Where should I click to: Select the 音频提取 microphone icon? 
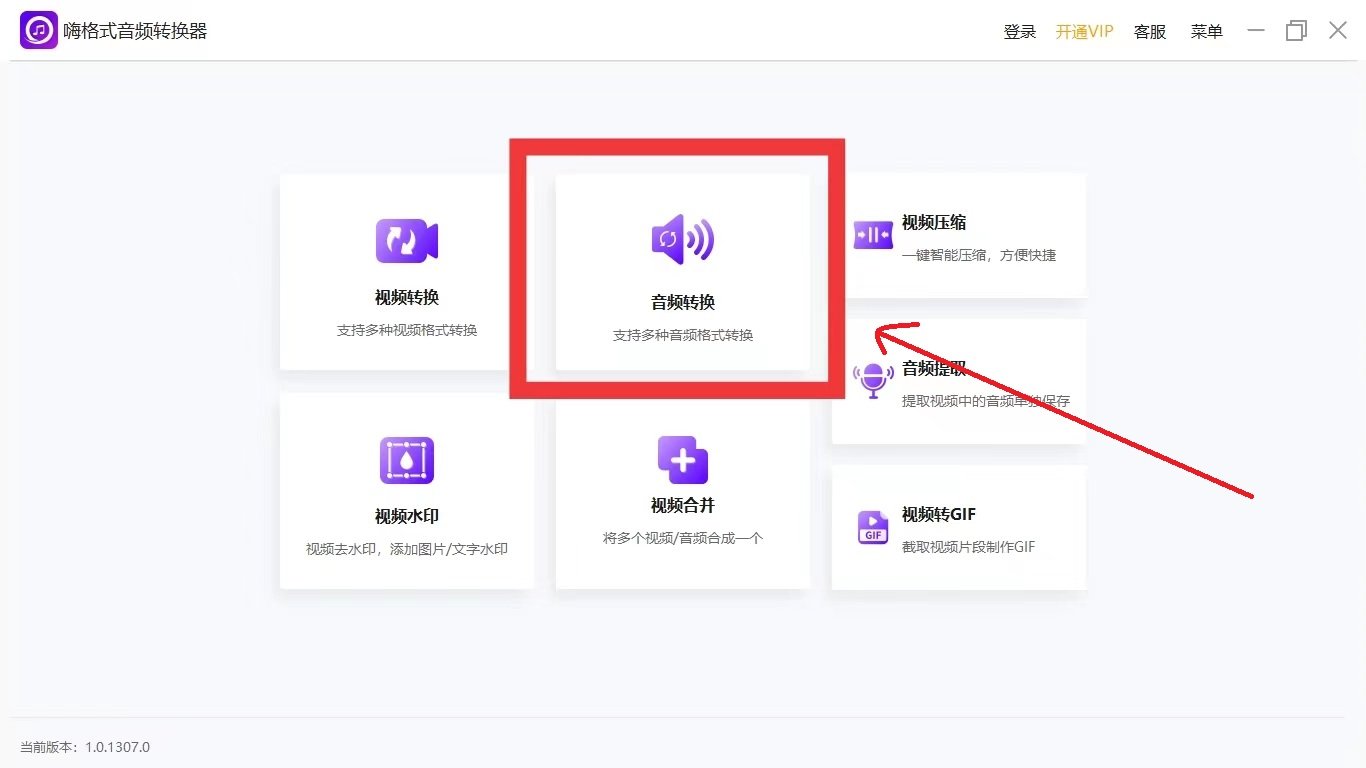pyautogui.click(x=872, y=380)
